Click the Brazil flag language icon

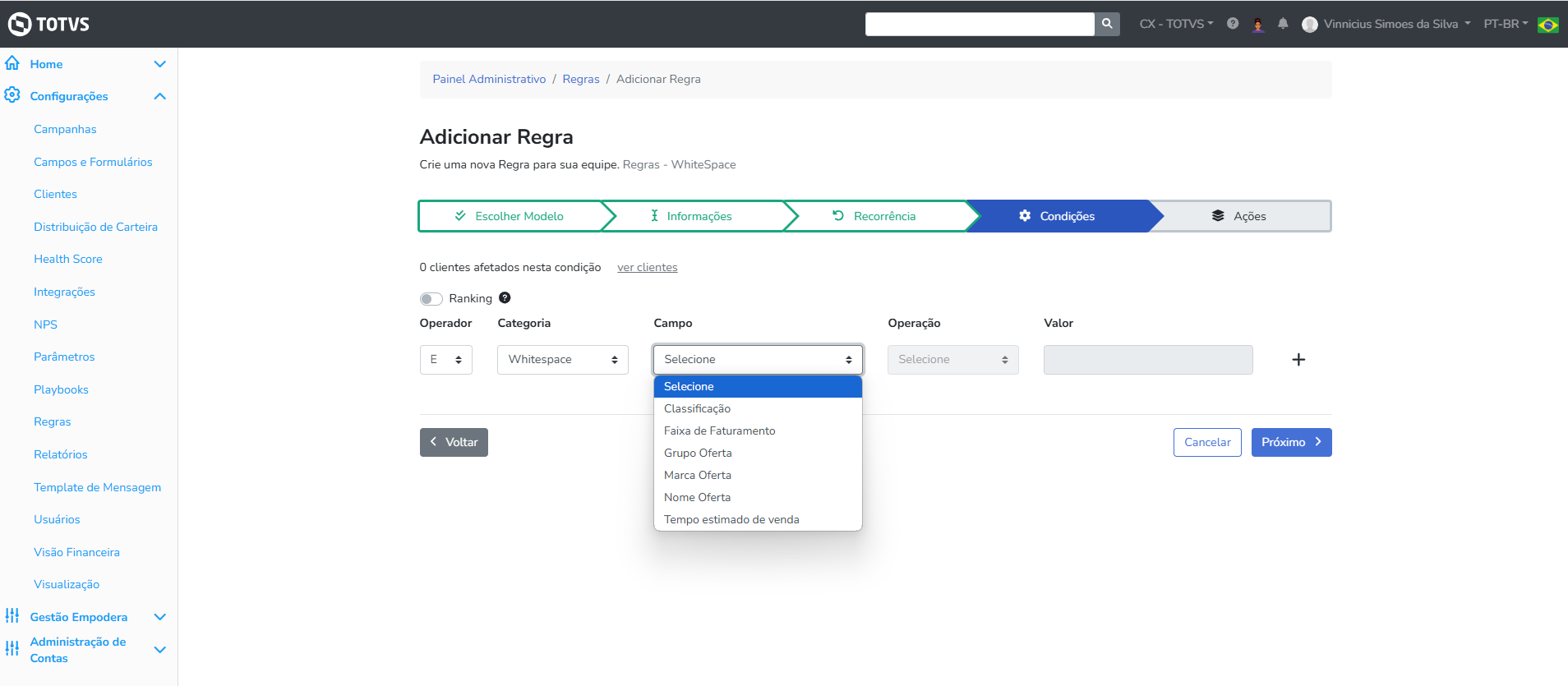[1548, 25]
